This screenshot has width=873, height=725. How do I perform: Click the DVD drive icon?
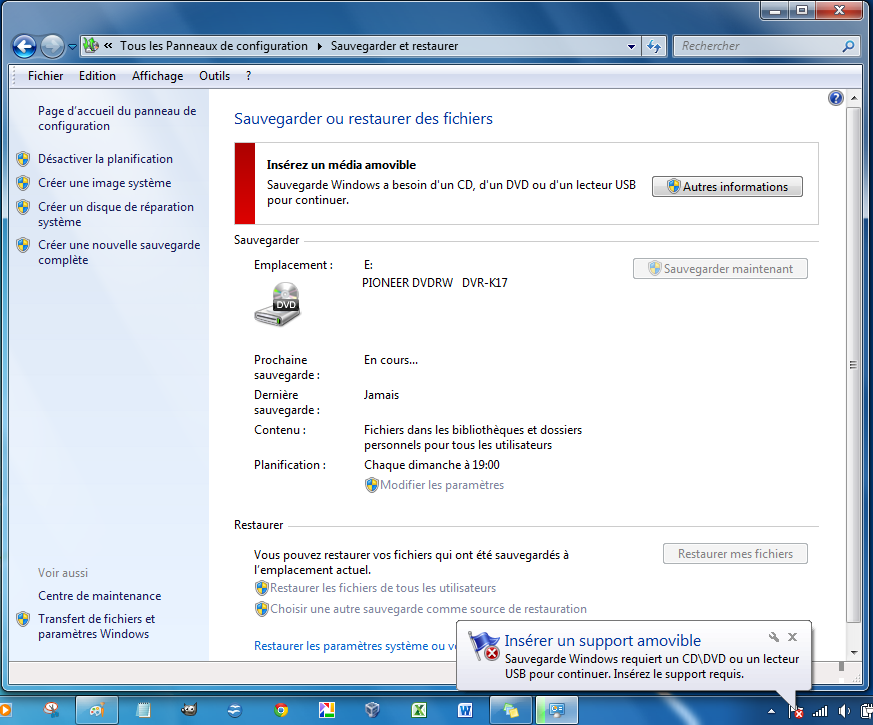tap(278, 304)
